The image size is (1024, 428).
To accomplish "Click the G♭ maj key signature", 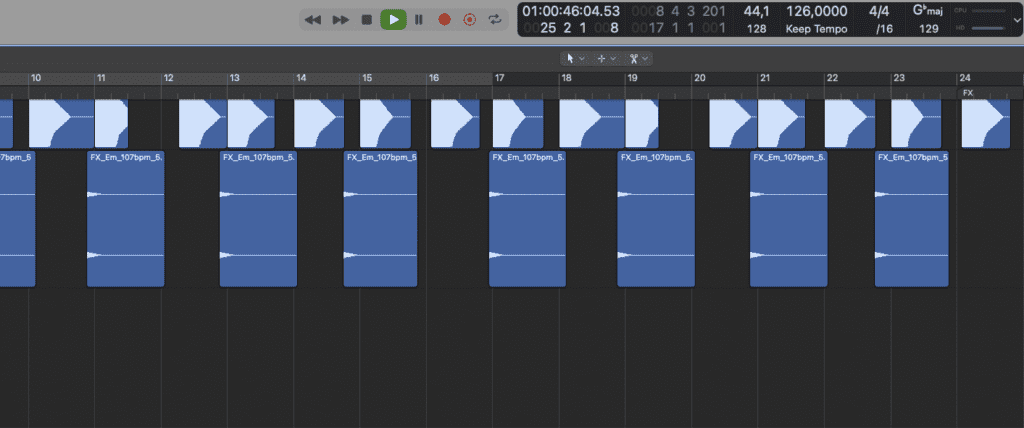I will pyautogui.click(x=928, y=10).
